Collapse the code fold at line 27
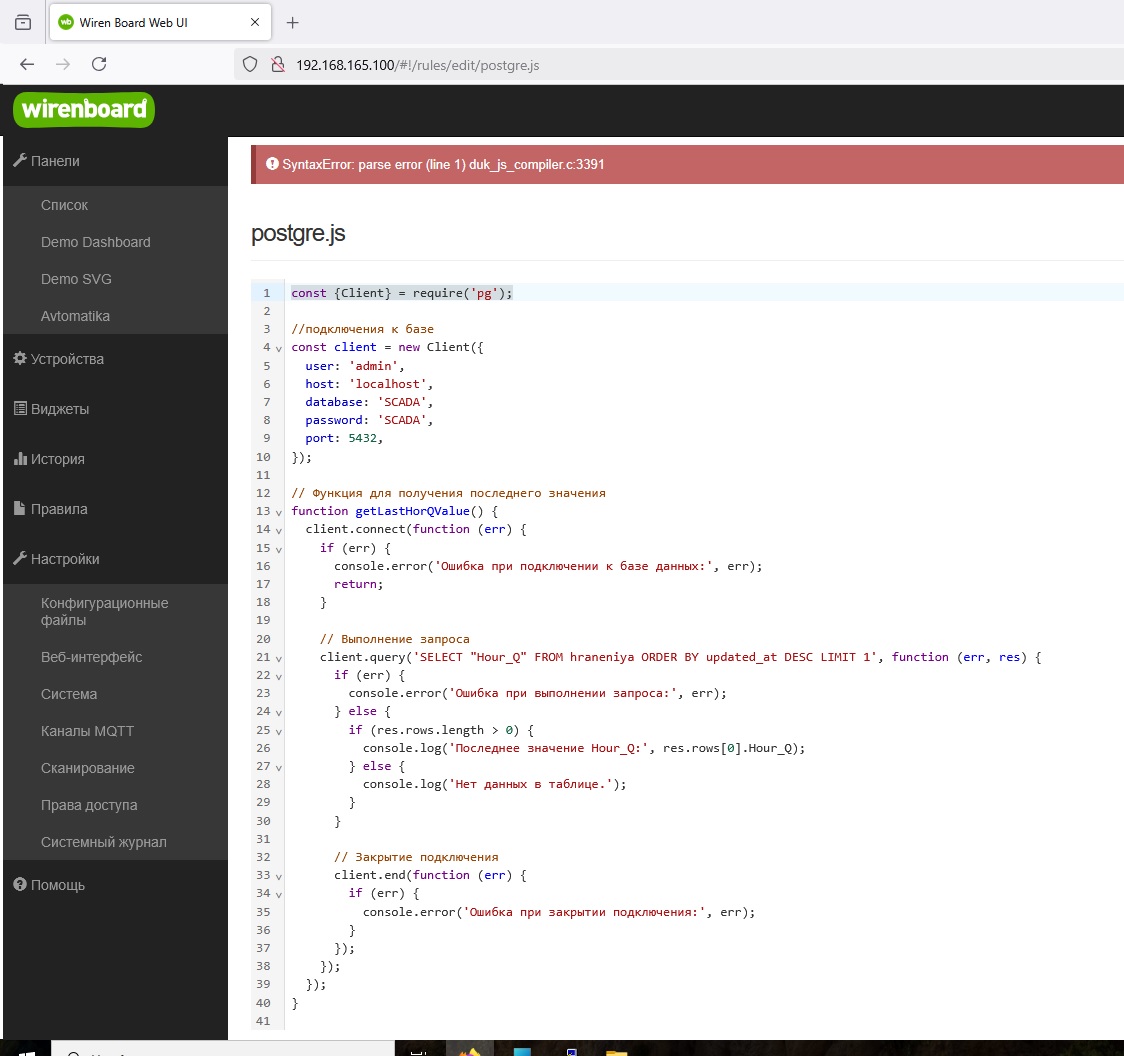 (x=279, y=768)
